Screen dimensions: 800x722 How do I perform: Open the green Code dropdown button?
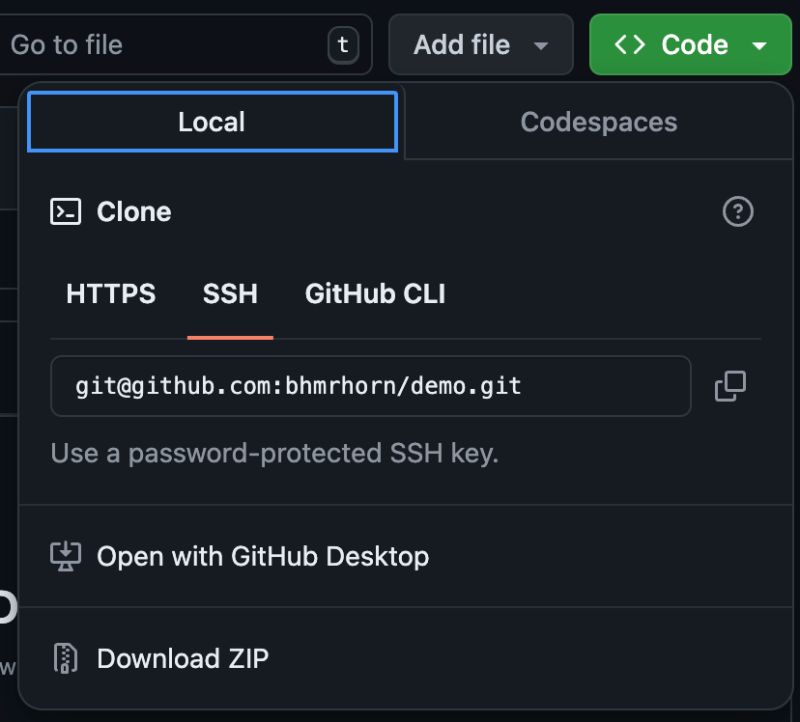pos(690,44)
